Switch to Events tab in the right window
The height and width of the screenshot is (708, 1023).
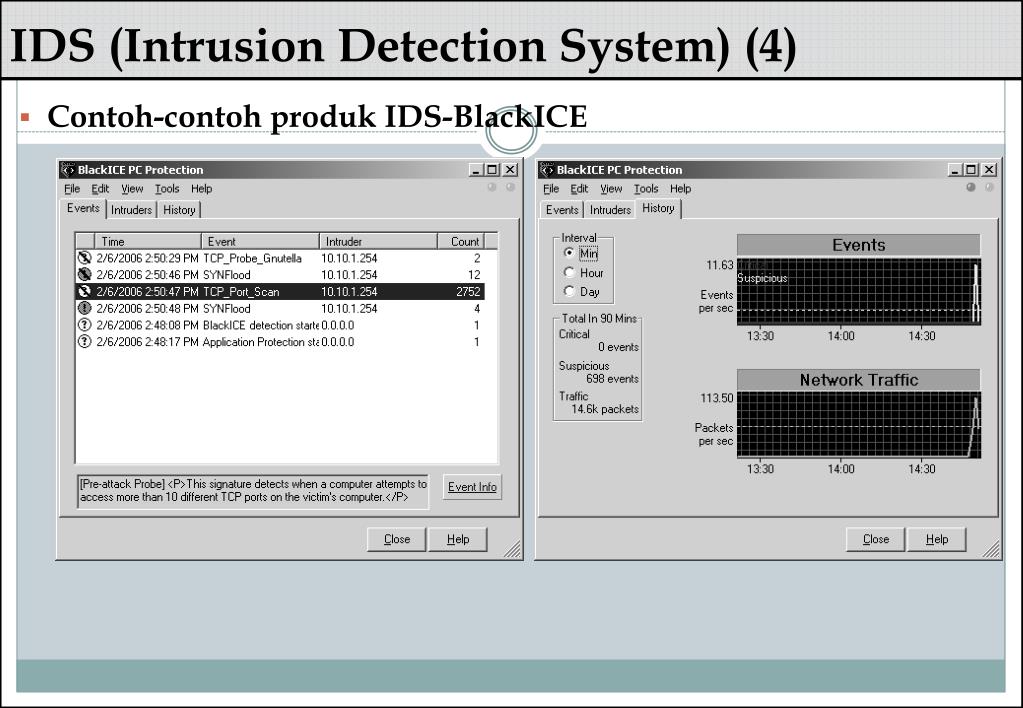[562, 209]
